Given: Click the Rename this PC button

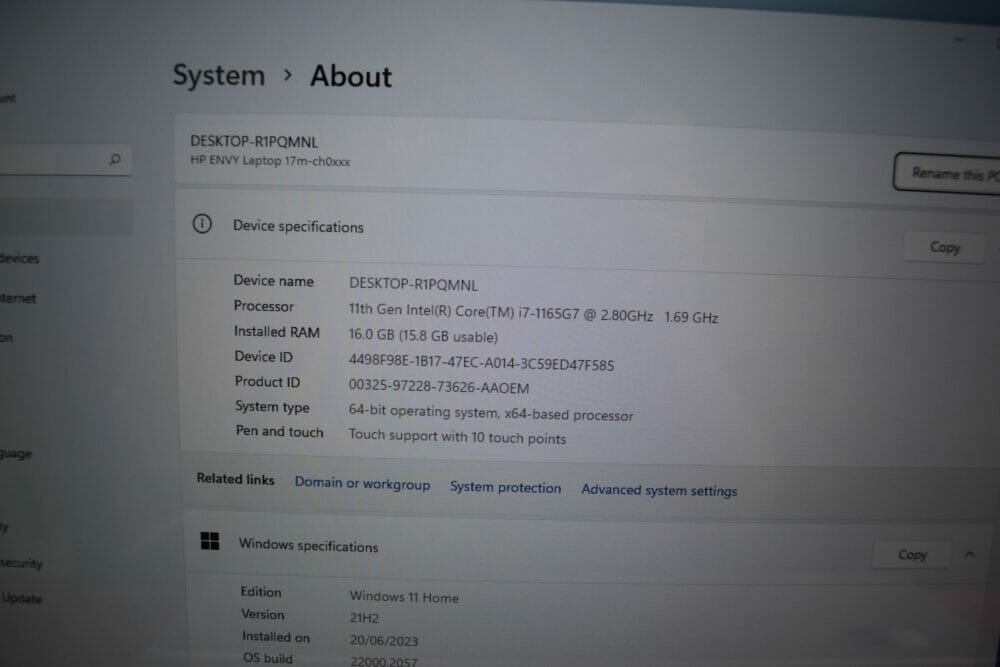Looking at the screenshot, I should pyautogui.click(x=948, y=173).
